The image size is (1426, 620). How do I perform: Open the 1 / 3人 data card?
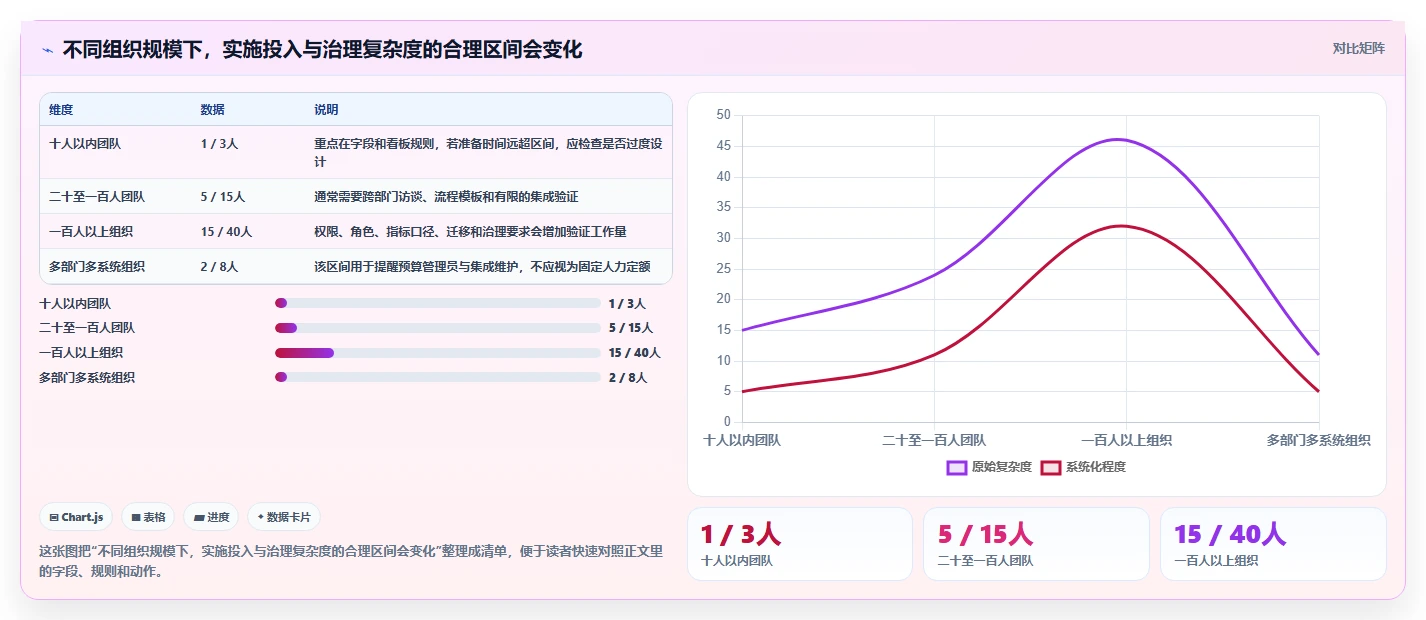coord(799,544)
